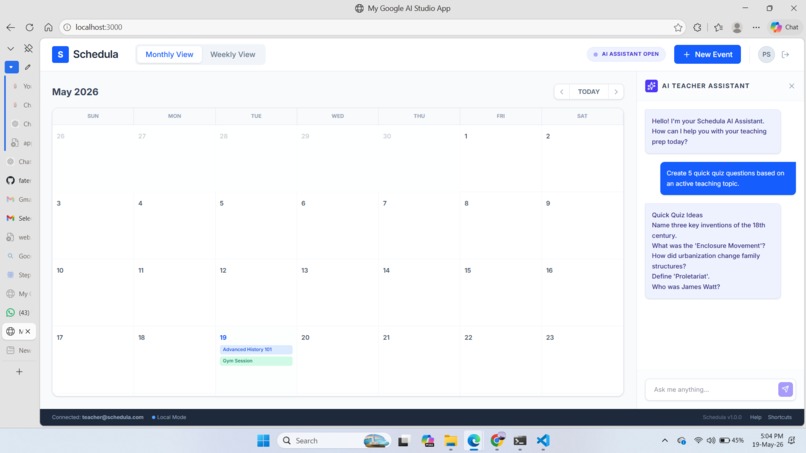Open the Help link in footer
Viewport: 806px width, 453px height.
pos(755,417)
